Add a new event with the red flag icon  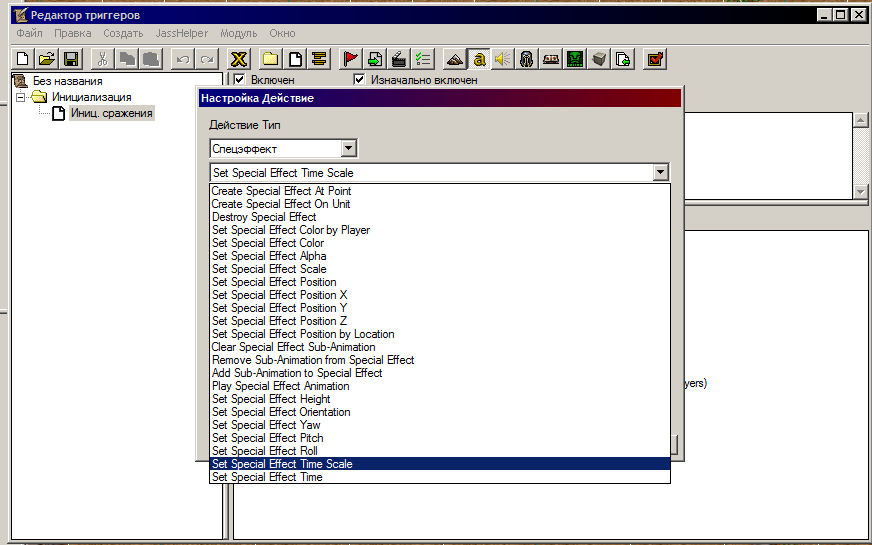[x=350, y=58]
